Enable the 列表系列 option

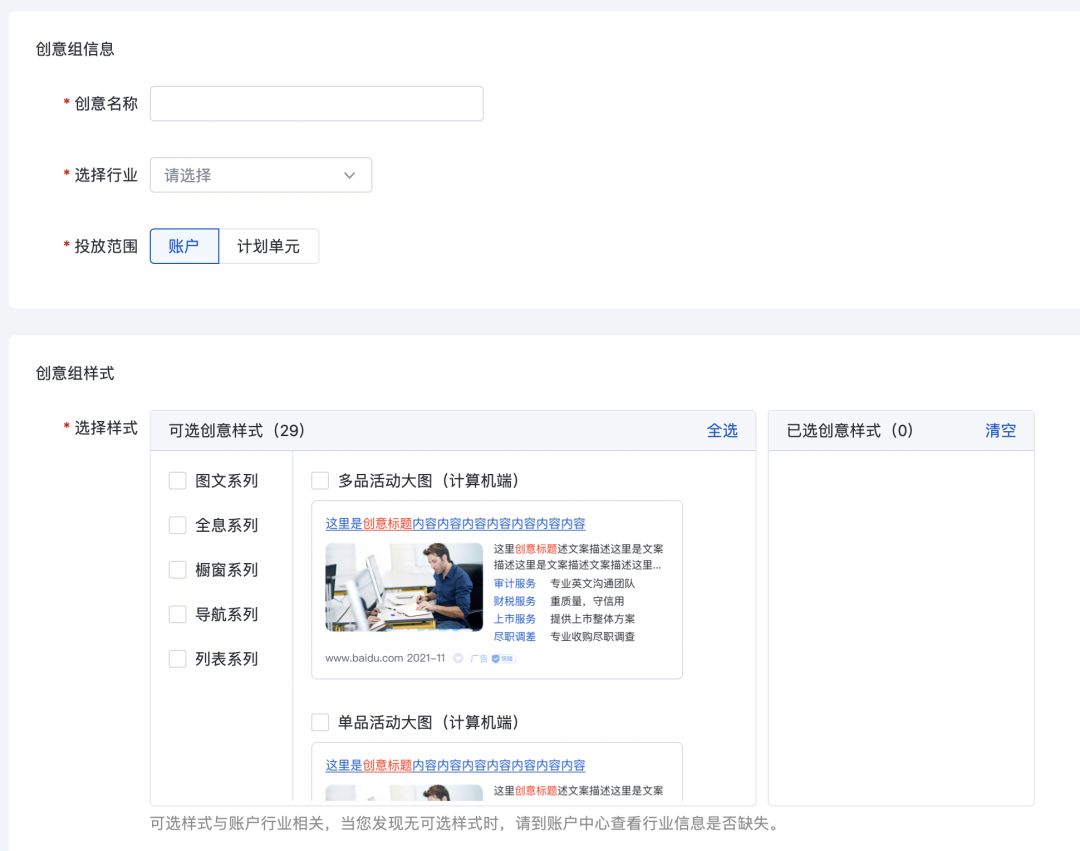[178, 659]
